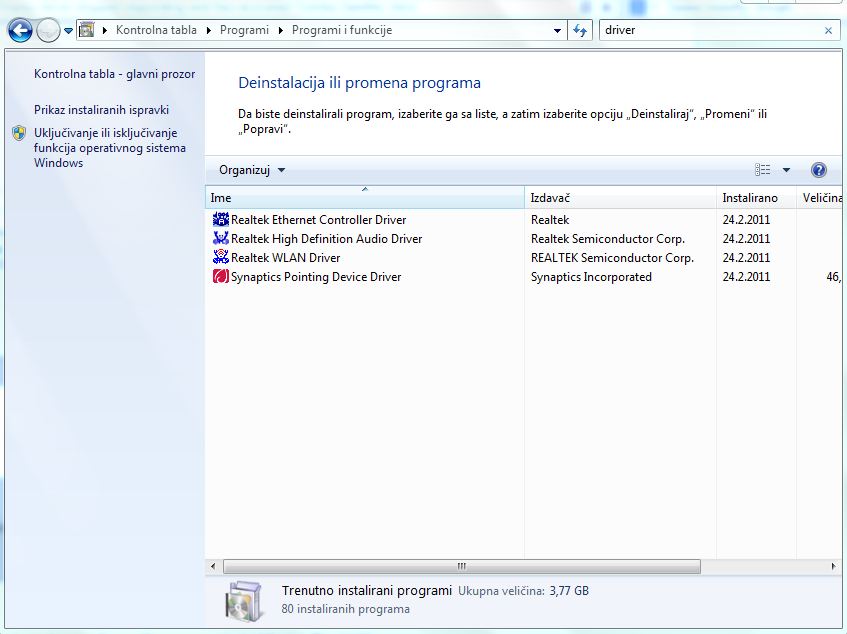847x634 pixels.
Task: Click the horizontal scrollbar right arrow
Action: [x=833, y=566]
